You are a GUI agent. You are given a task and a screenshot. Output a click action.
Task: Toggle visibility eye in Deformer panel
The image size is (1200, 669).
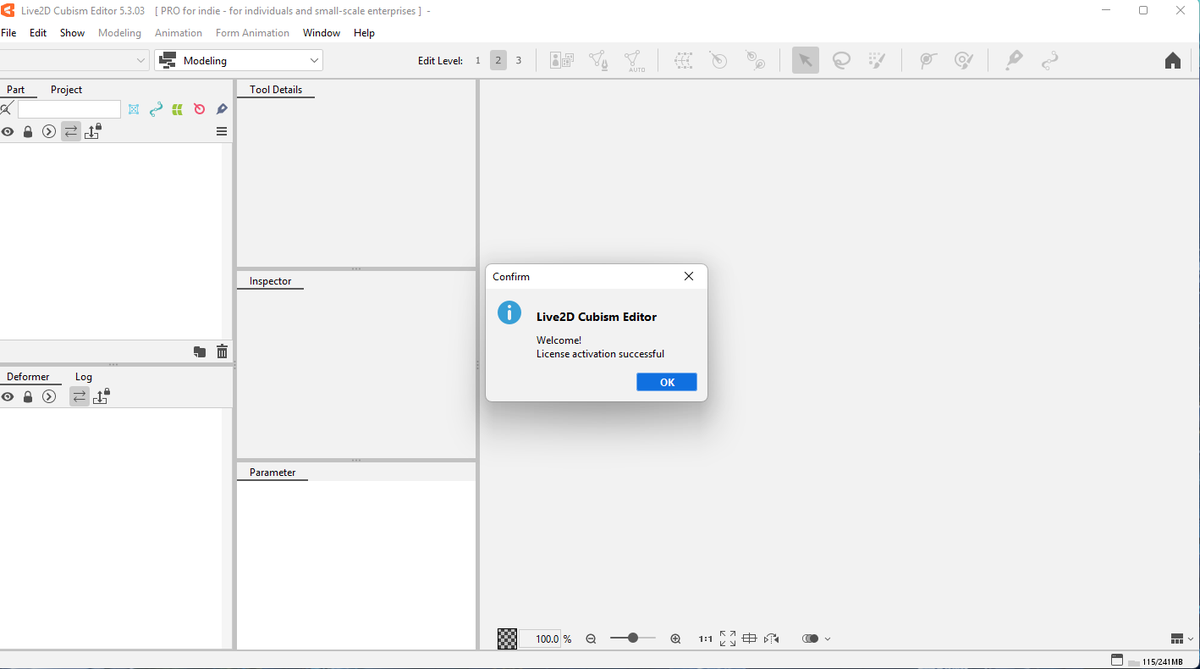coord(7,397)
